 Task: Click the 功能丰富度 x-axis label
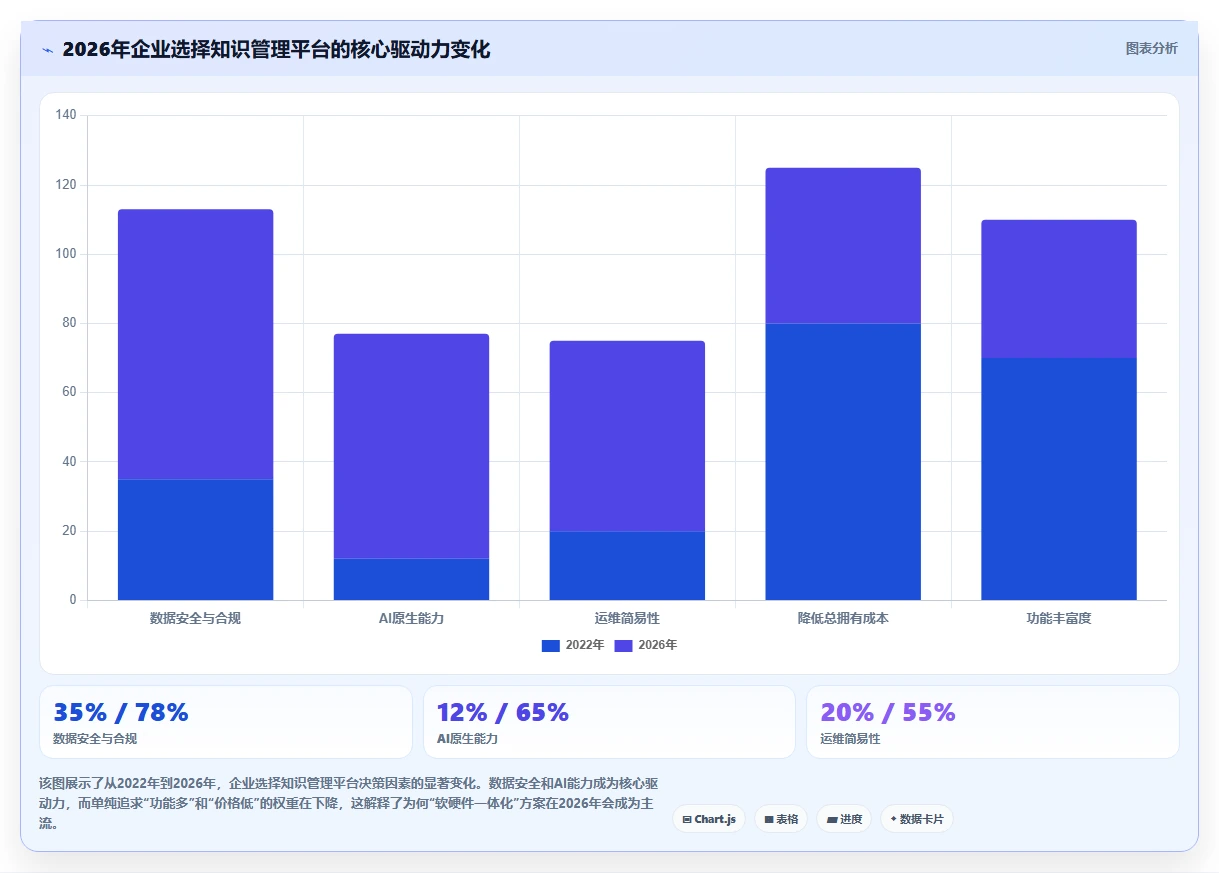coord(1059,618)
